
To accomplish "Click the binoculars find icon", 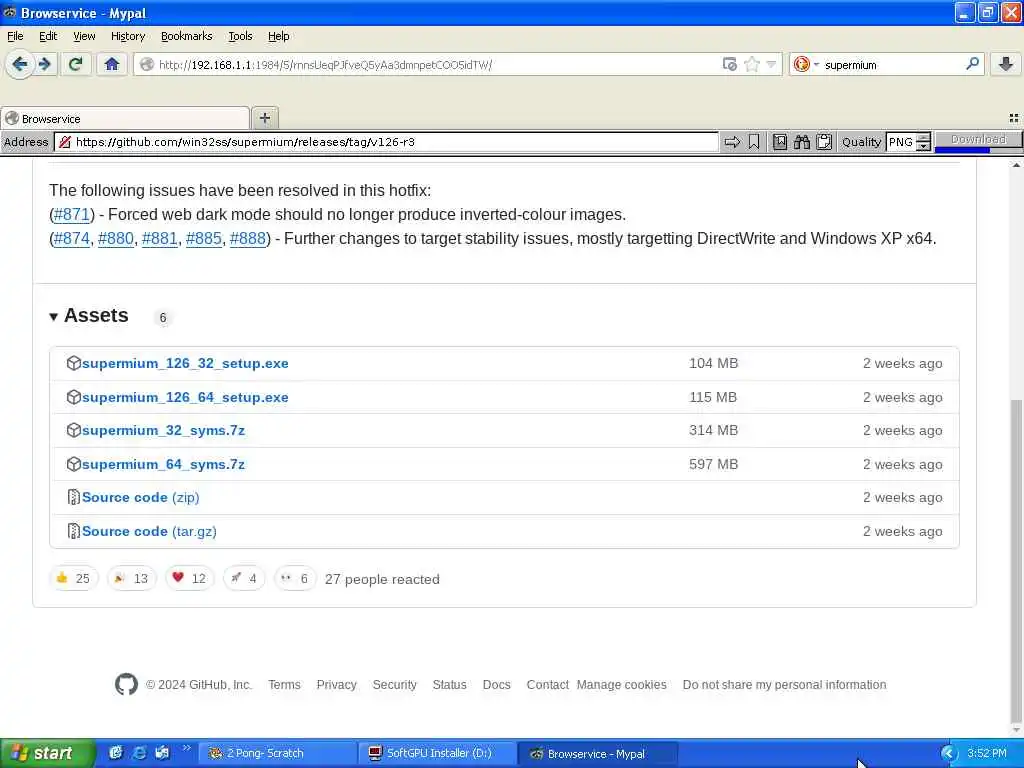I will (802, 142).
